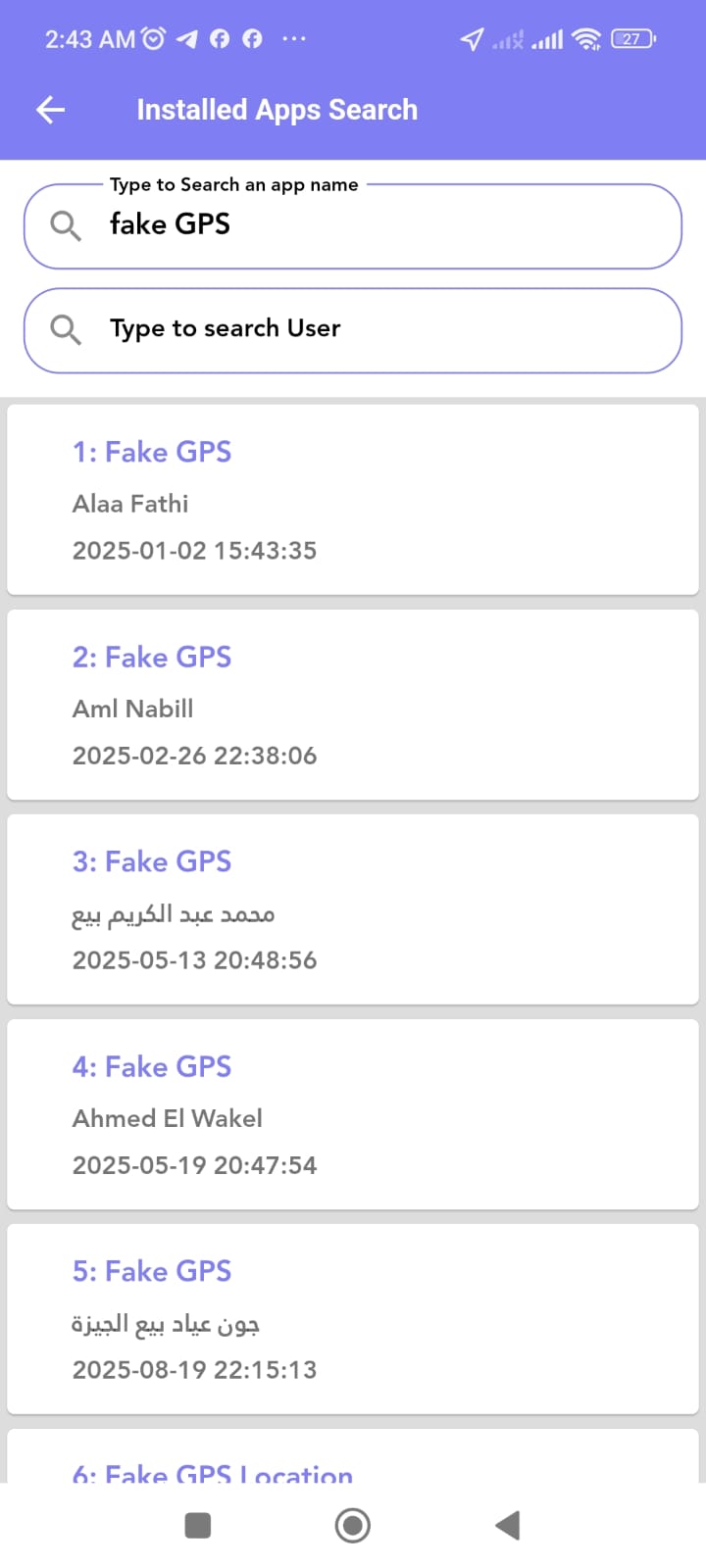Tap the 'fake GPS' search input field
The image size is (706, 1568).
click(x=294, y=224)
